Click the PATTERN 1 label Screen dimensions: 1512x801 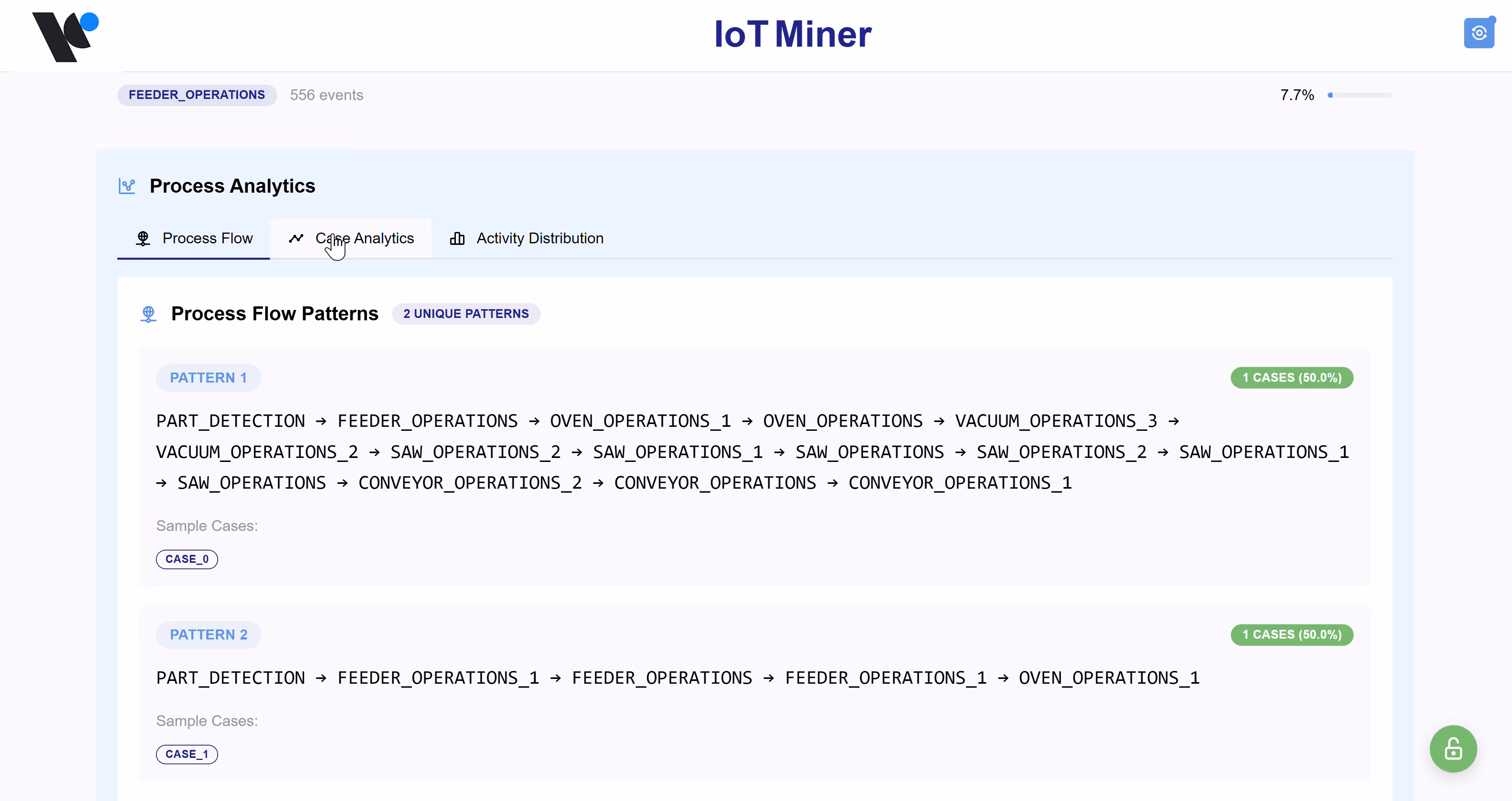tap(208, 377)
